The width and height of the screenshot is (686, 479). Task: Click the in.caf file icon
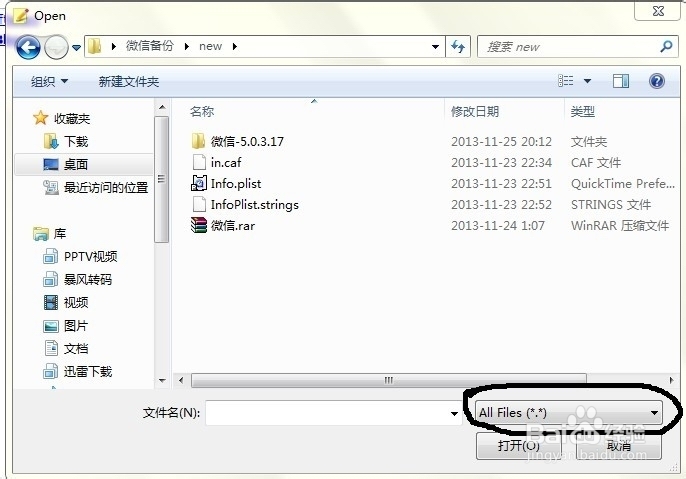(x=199, y=162)
